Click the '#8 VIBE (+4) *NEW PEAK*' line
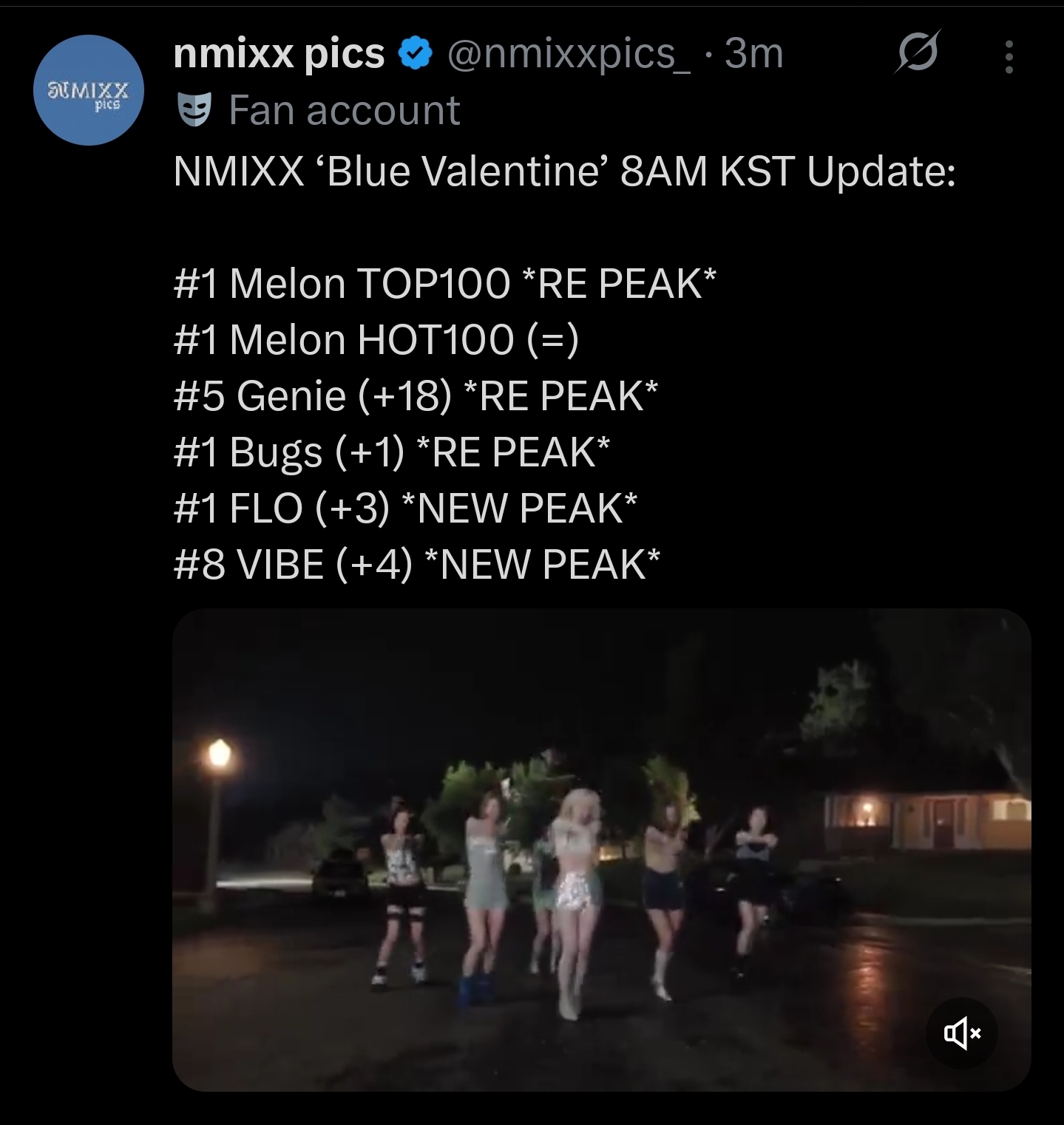The width and height of the screenshot is (1064, 1125). tap(417, 564)
